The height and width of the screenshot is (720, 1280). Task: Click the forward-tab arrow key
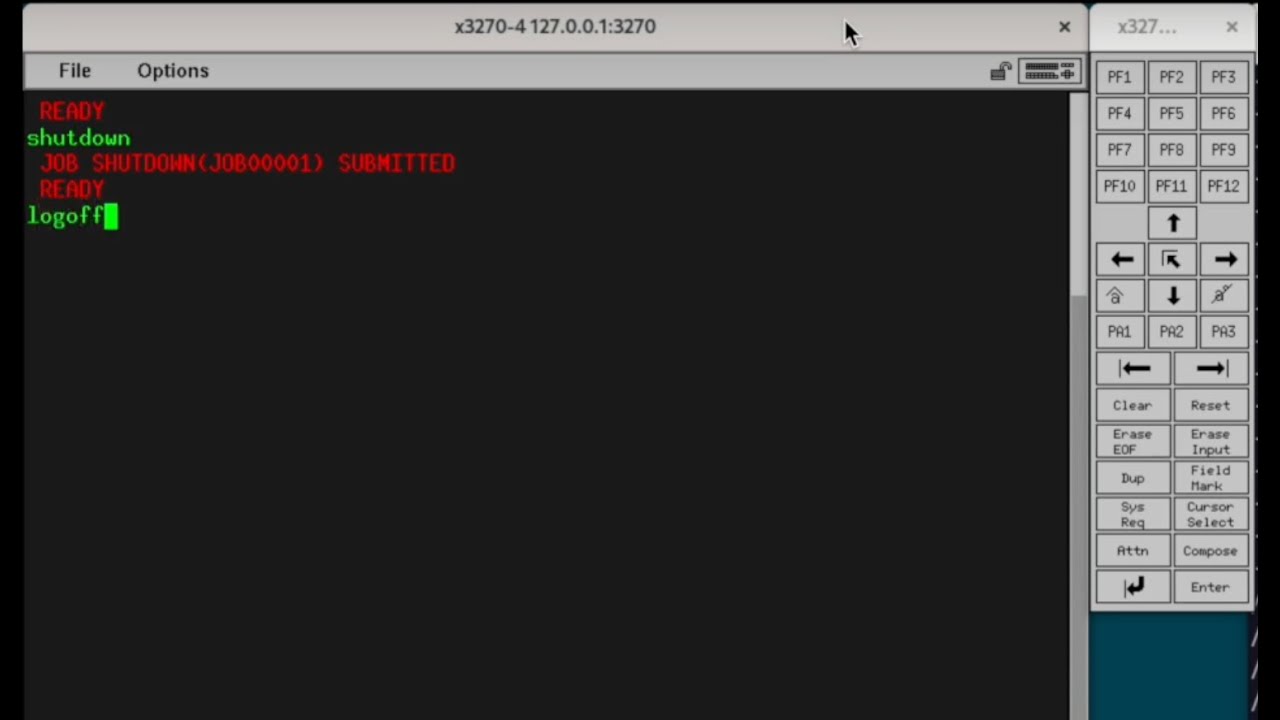click(1211, 369)
